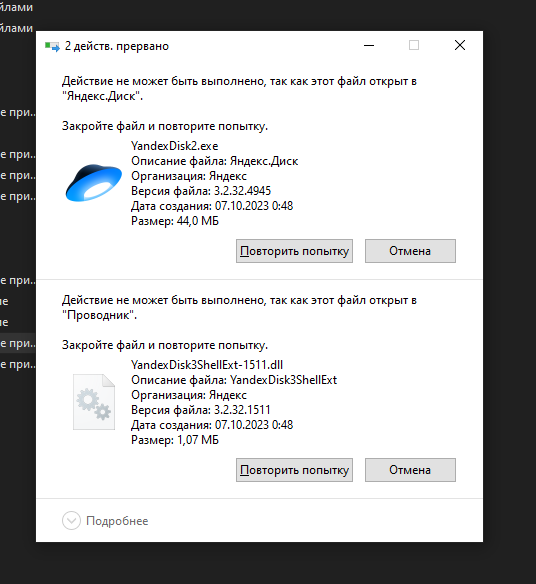This screenshot has width=536, height=584.
Task: Click the YandexDisk3ShellExt-1511.dll file name
Action: pyautogui.click(x=207, y=365)
